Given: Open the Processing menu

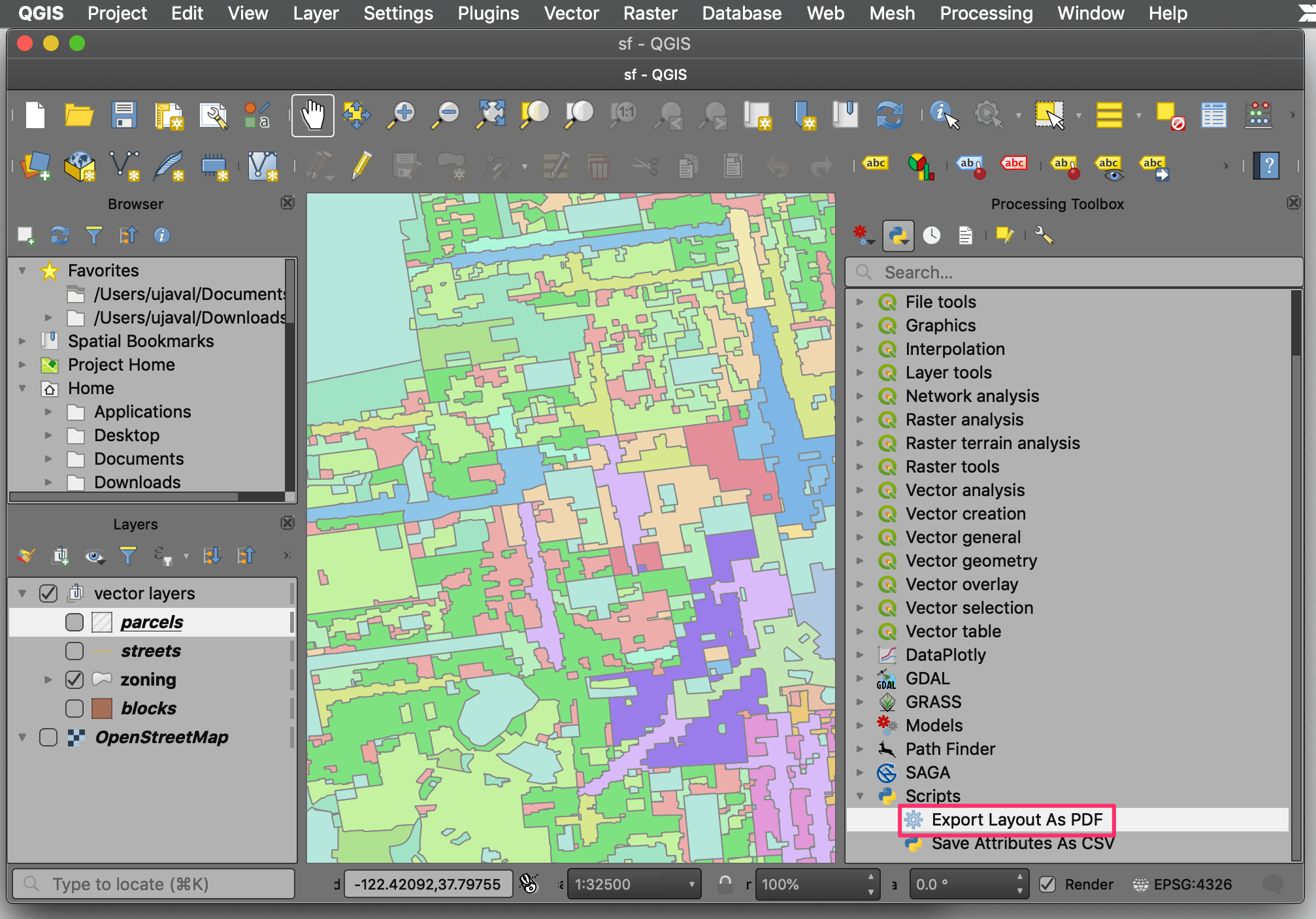Looking at the screenshot, I should click(986, 13).
